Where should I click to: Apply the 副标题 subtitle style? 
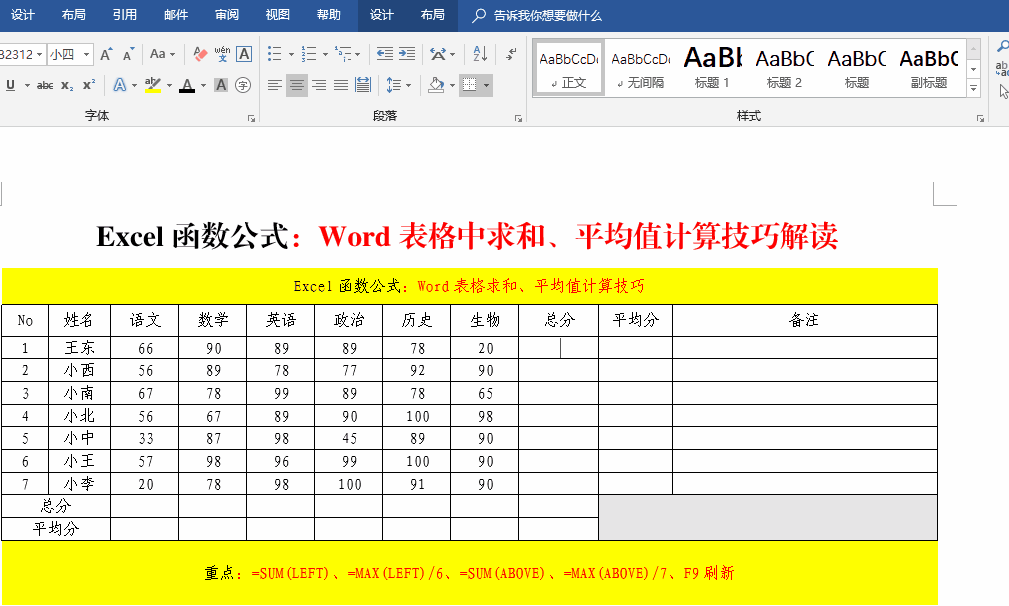pos(928,67)
